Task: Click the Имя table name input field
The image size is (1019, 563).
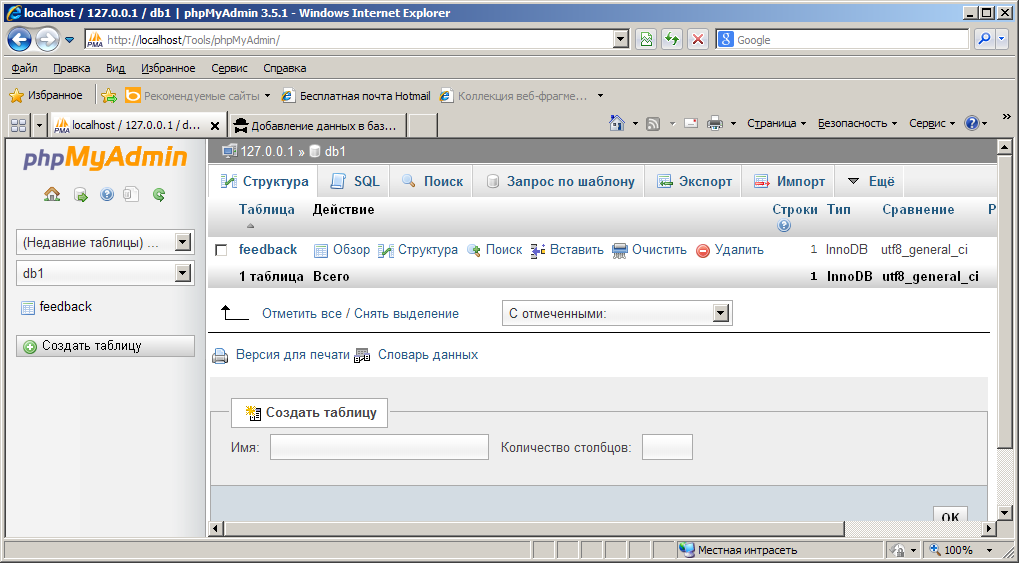Action: click(x=380, y=447)
